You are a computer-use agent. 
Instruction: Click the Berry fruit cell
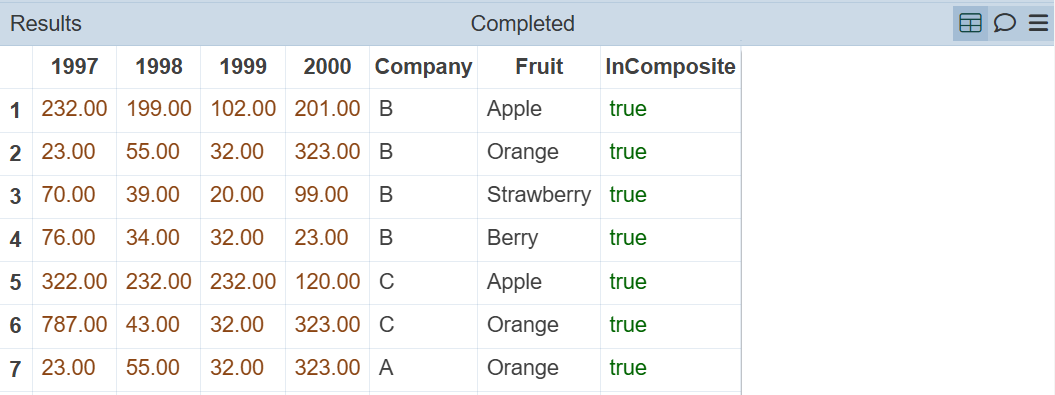click(x=539, y=238)
